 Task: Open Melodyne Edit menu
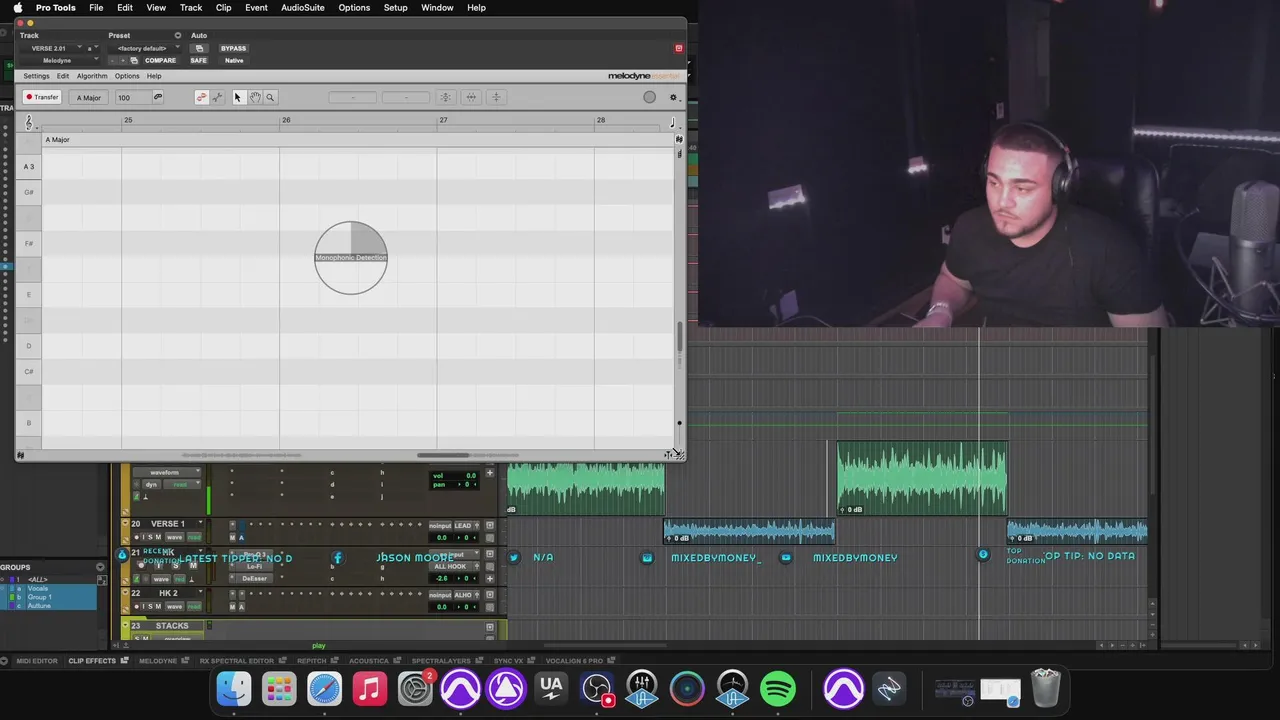pos(63,76)
